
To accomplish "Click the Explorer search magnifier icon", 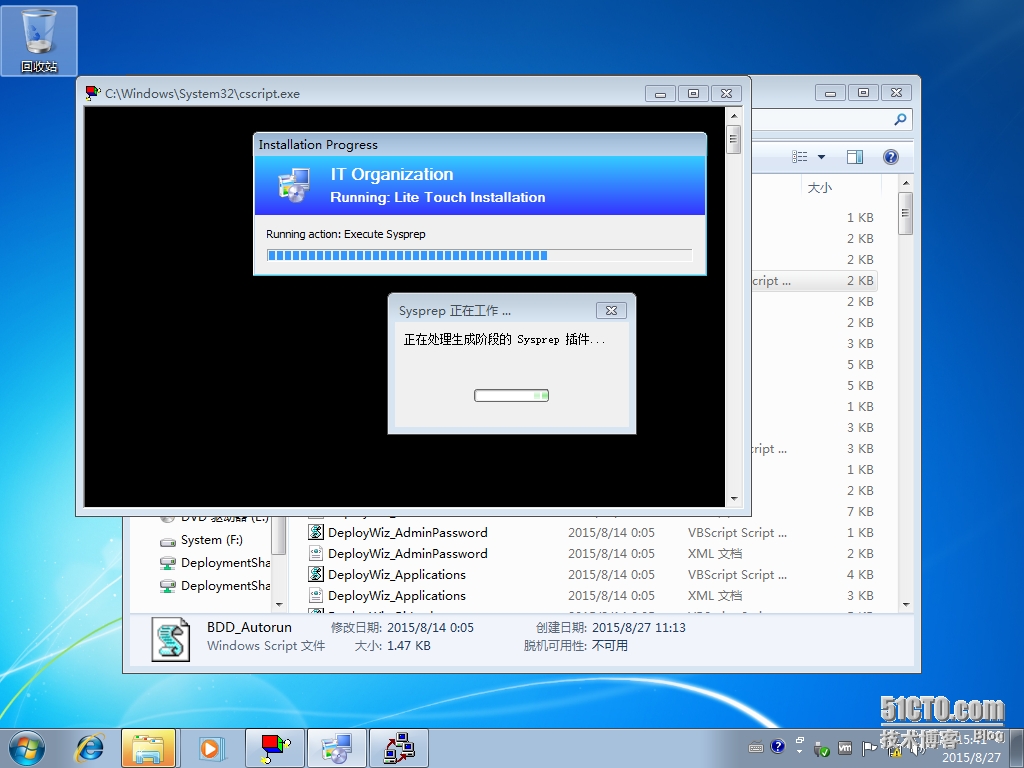I will tap(900, 120).
